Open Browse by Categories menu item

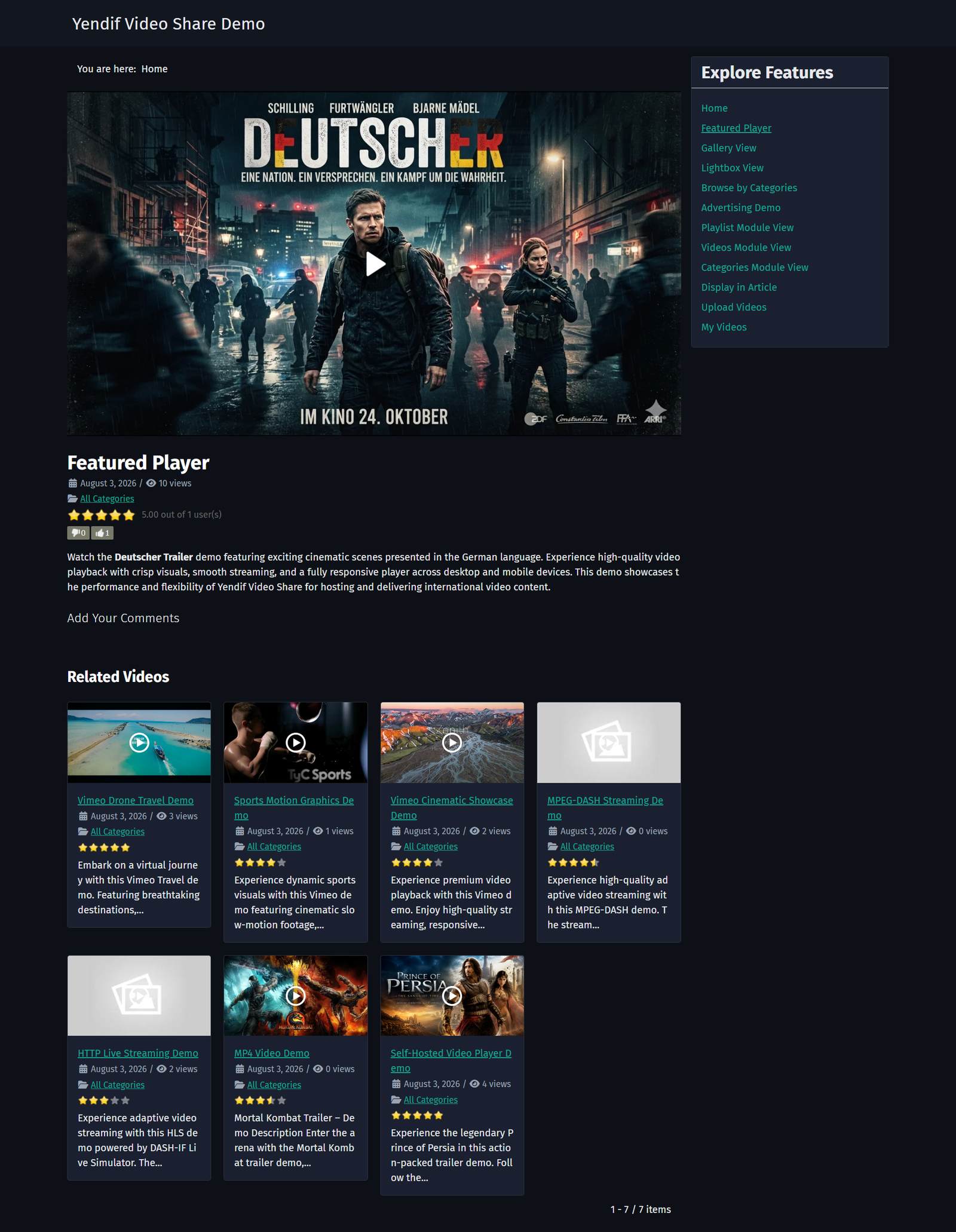tap(749, 188)
